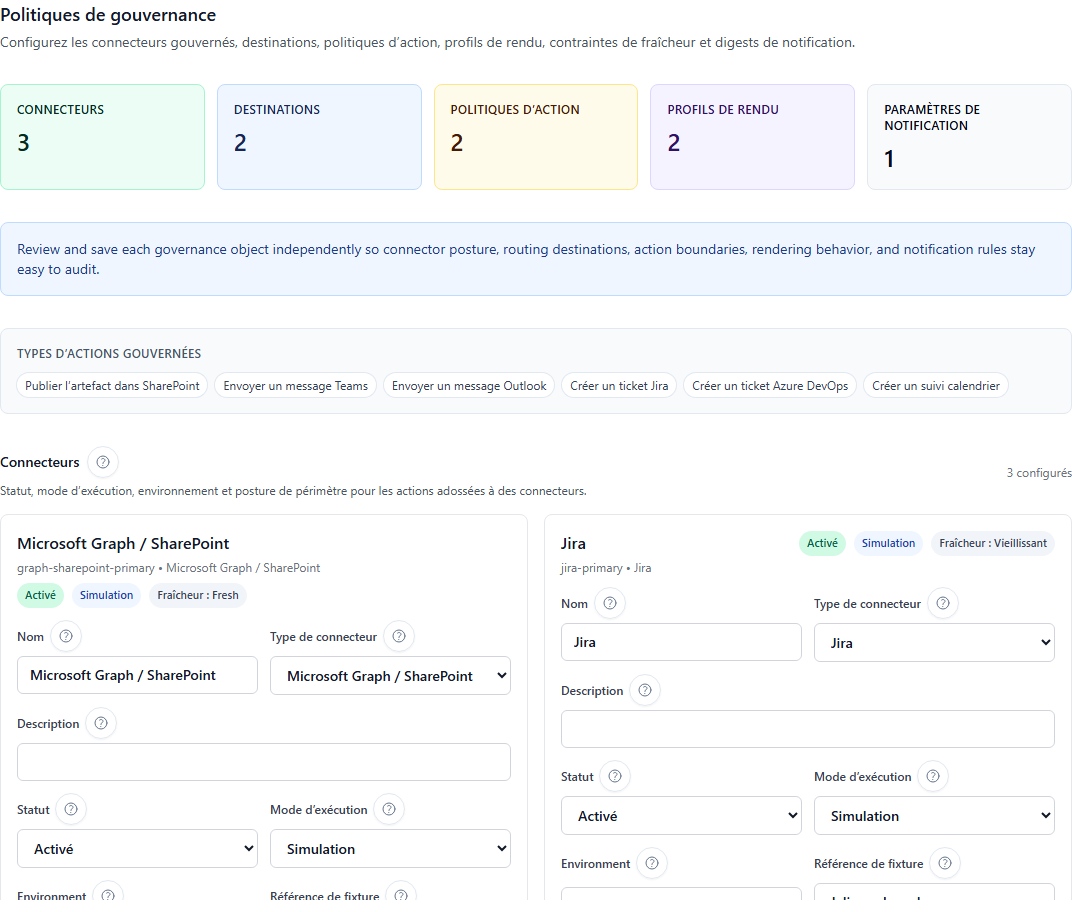Select the Politiques d'action summary card
This screenshot has height=912, width=1072.
point(535,137)
